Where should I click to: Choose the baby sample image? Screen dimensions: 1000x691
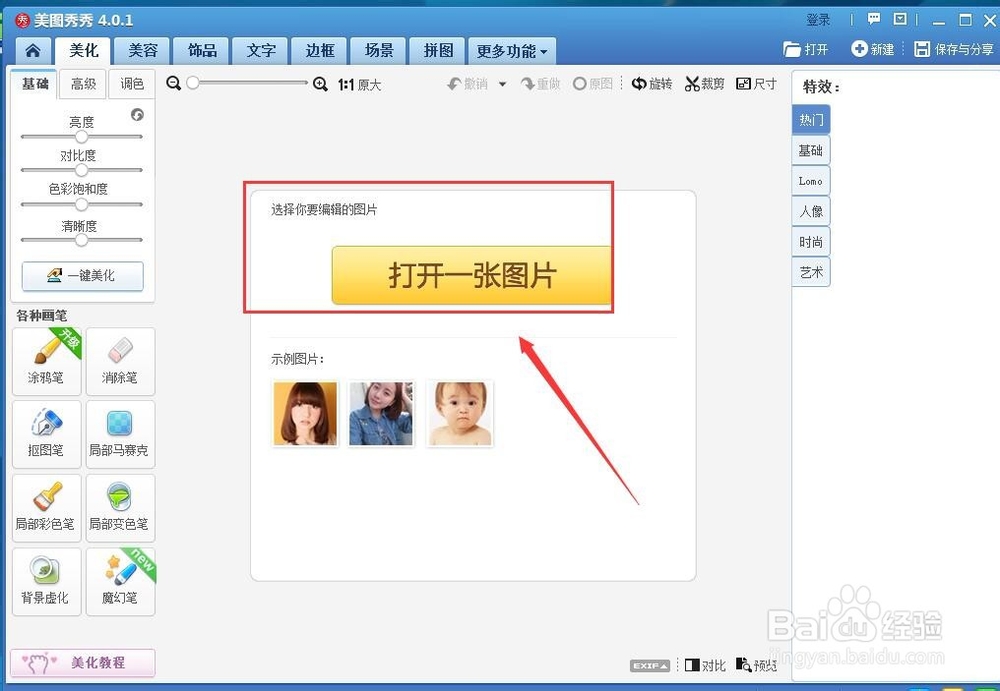click(459, 413)
